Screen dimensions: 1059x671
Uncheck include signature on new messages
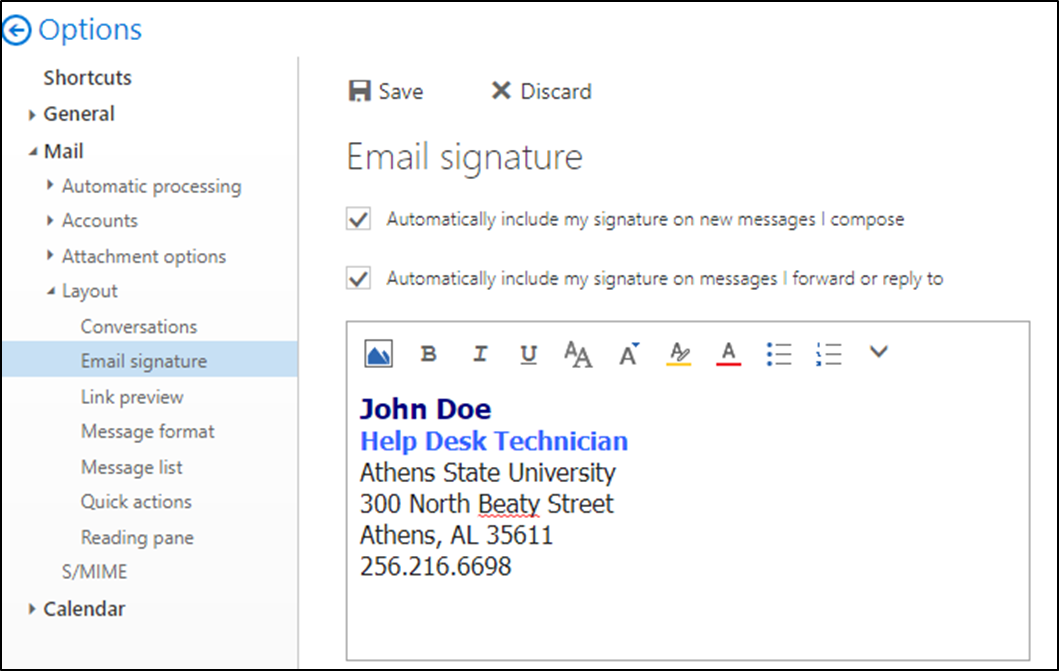pos(358,219)
